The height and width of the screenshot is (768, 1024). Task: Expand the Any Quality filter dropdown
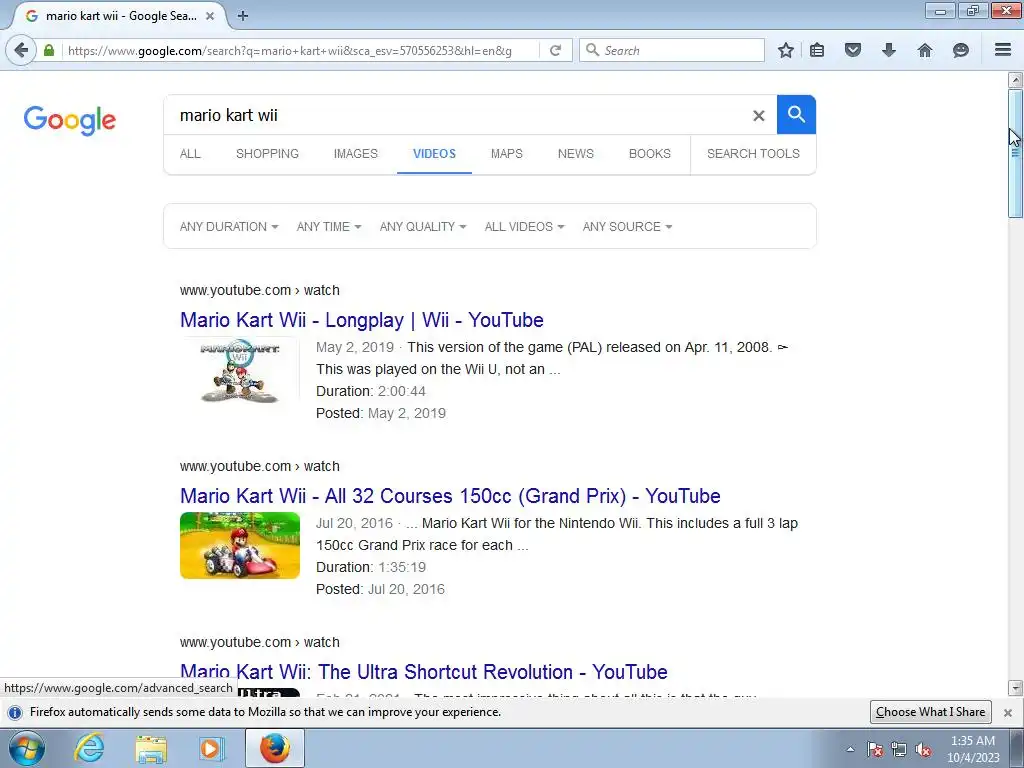tap(423, 227)
